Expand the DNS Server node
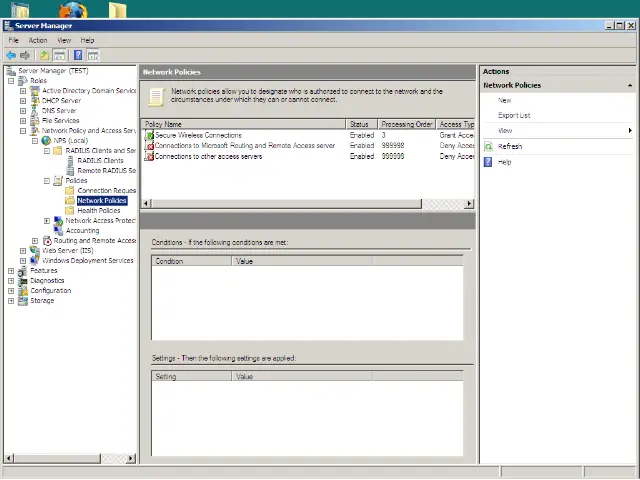Viewport: 640px width, 480px height. tap(23, 111)
